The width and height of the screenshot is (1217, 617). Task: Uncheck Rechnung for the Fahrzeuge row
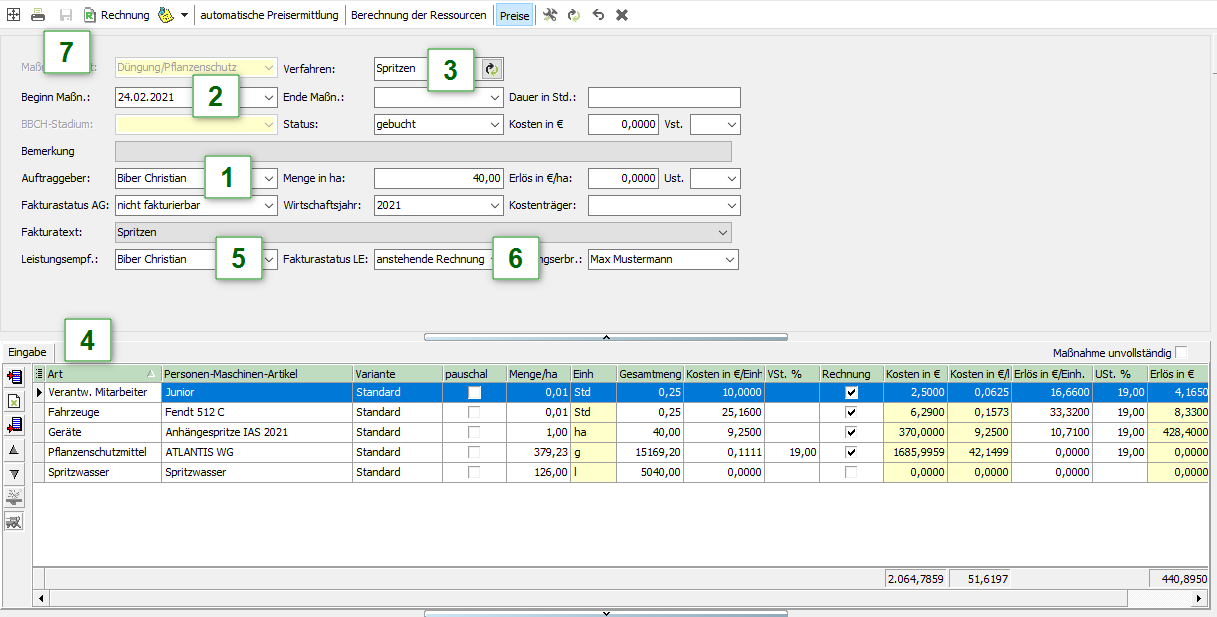851,412
